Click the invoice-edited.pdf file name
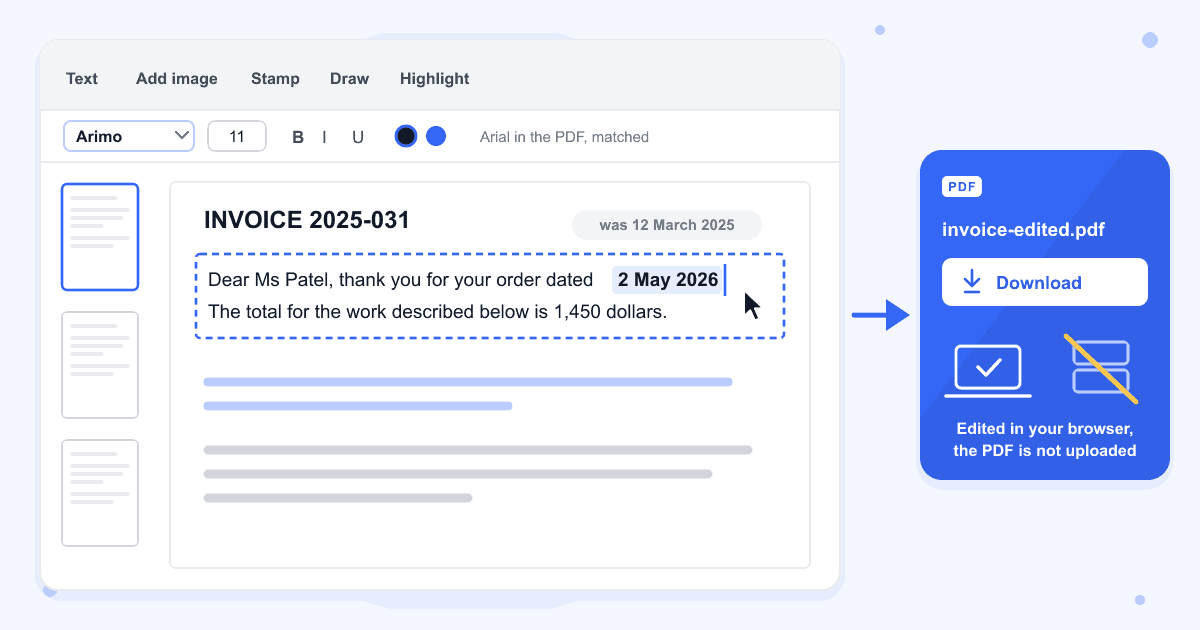This screenshot has width=1200, height=630. pyautogui.click(x=1023, y=229)
